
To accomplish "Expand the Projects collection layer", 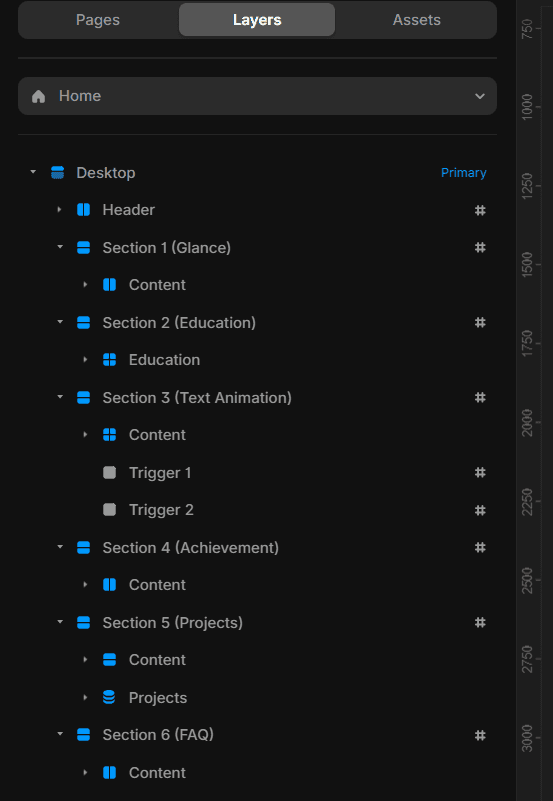I will [x=85, y=697].
